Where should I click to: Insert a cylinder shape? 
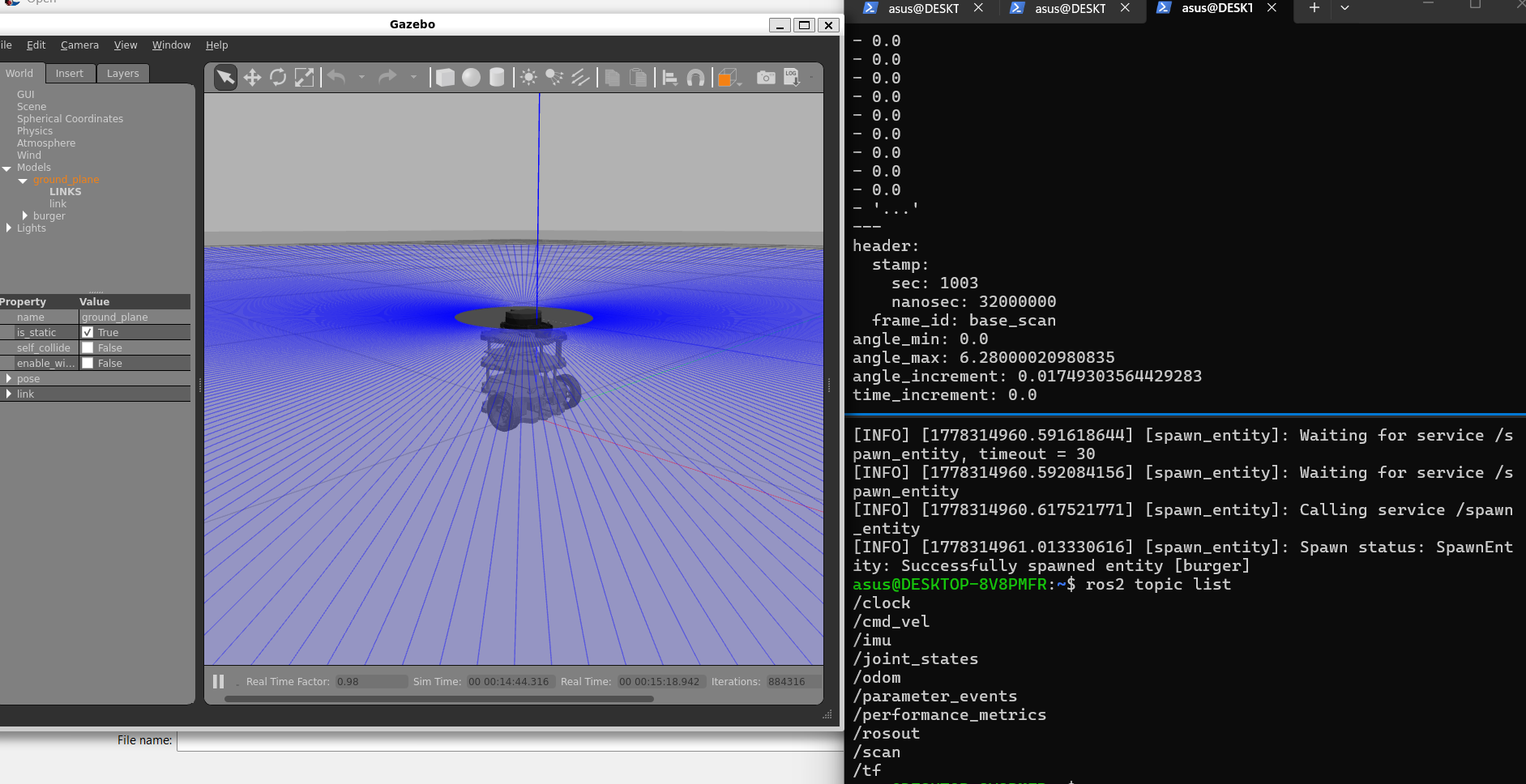pyautogui.click(x=497, y=77)
